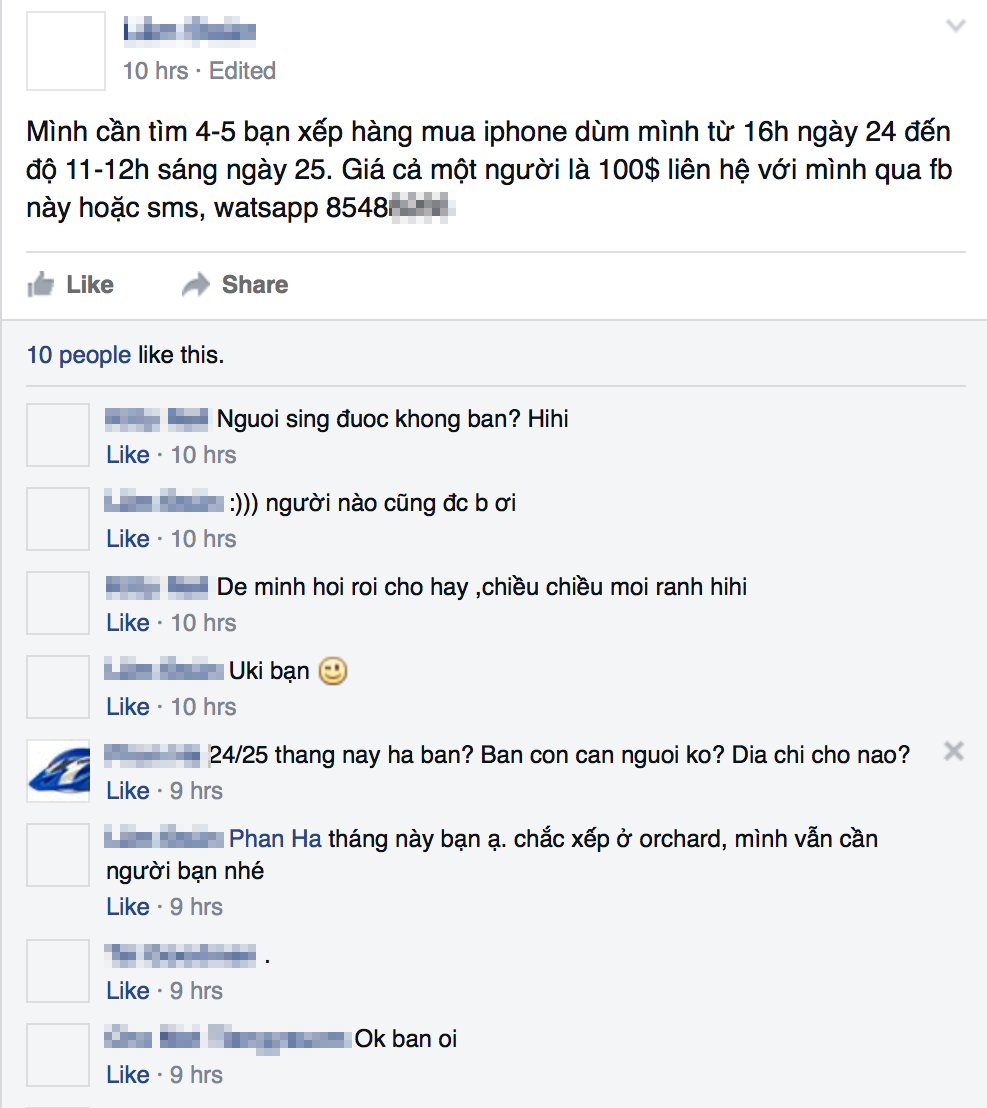Viewport: 987px width, 1108px height.
Task: Open the blue helmet profile picture
Action: tap(58, 771)
